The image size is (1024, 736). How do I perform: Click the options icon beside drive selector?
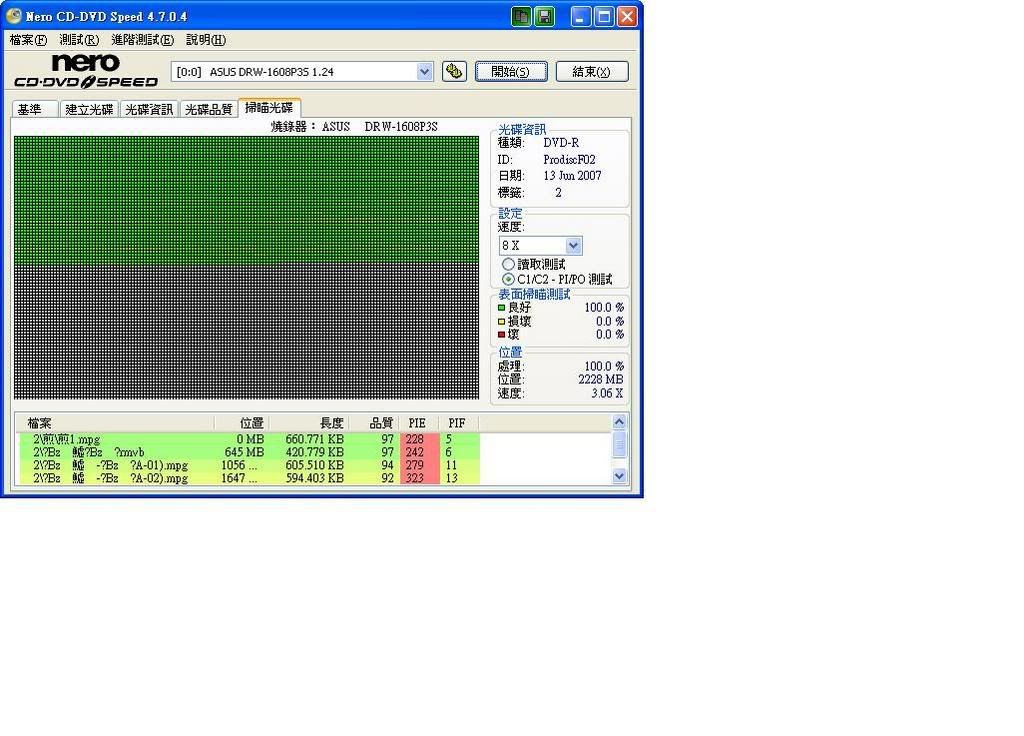click(454, 71)
